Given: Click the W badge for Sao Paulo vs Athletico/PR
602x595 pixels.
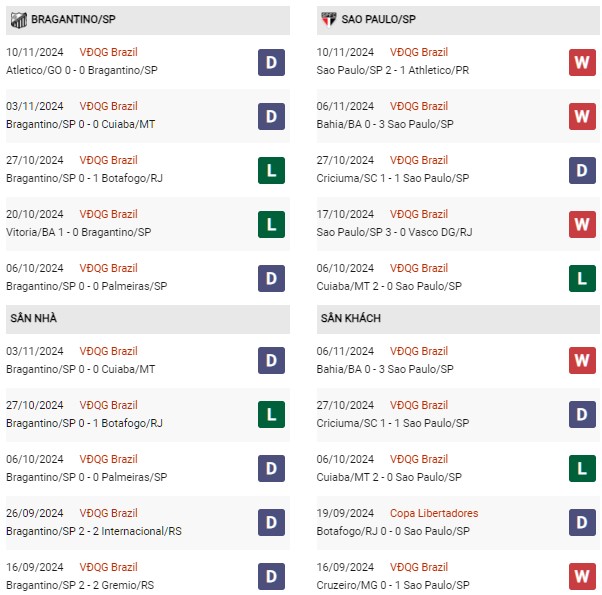Looking at the screenshot, I should pyautogui.click(x=582, y=62).
